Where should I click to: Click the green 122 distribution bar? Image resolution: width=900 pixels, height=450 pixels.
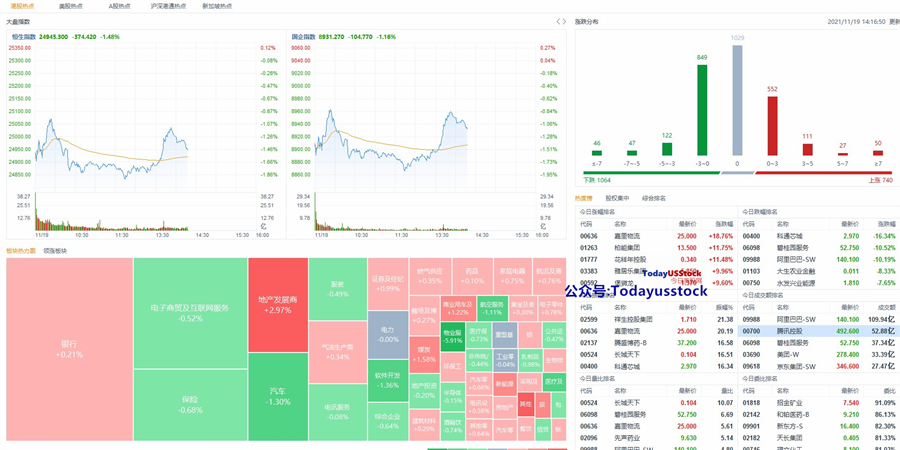point(667,149)
